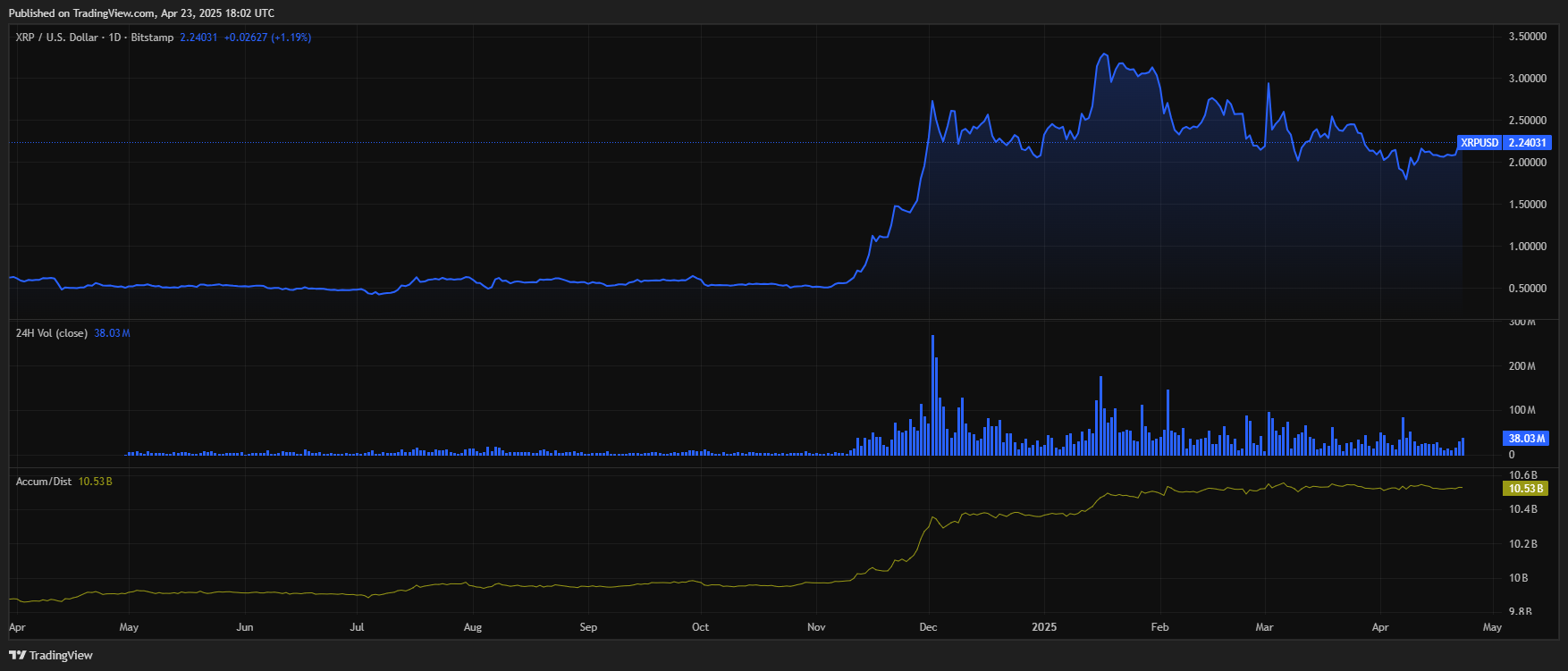Click the tallest volume bar in early December

932,393
